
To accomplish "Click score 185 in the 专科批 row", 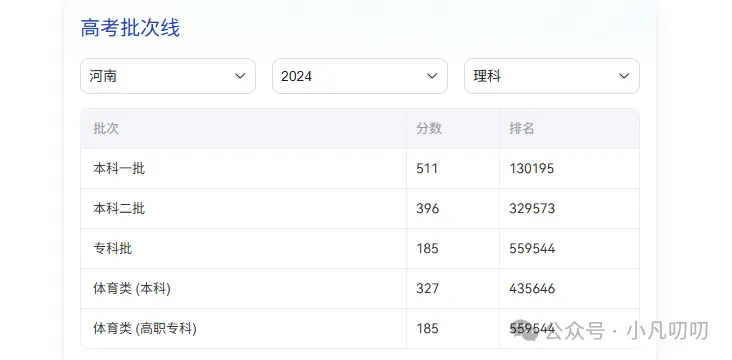I will (x=428, y=248).
